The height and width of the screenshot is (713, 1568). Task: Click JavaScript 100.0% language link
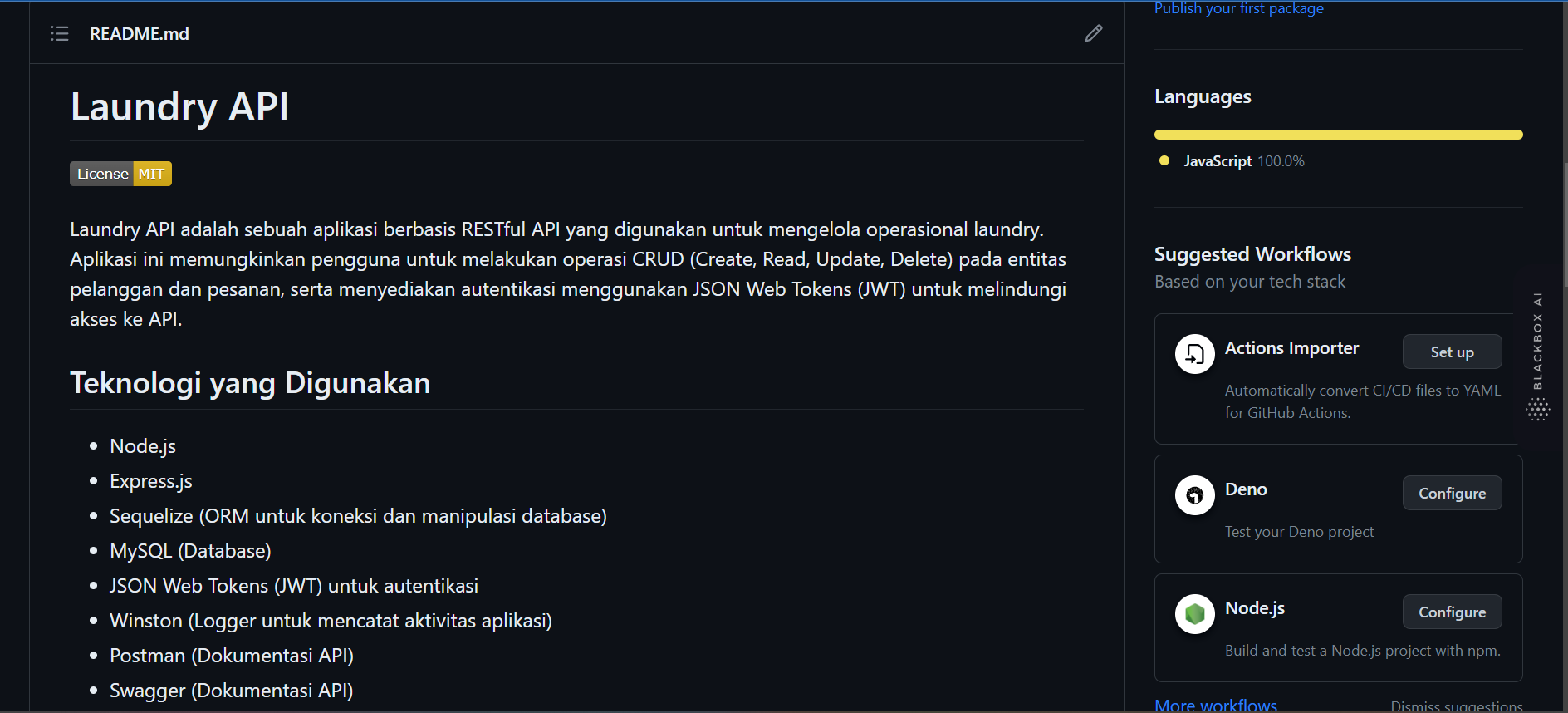[x=1243, y=161]
